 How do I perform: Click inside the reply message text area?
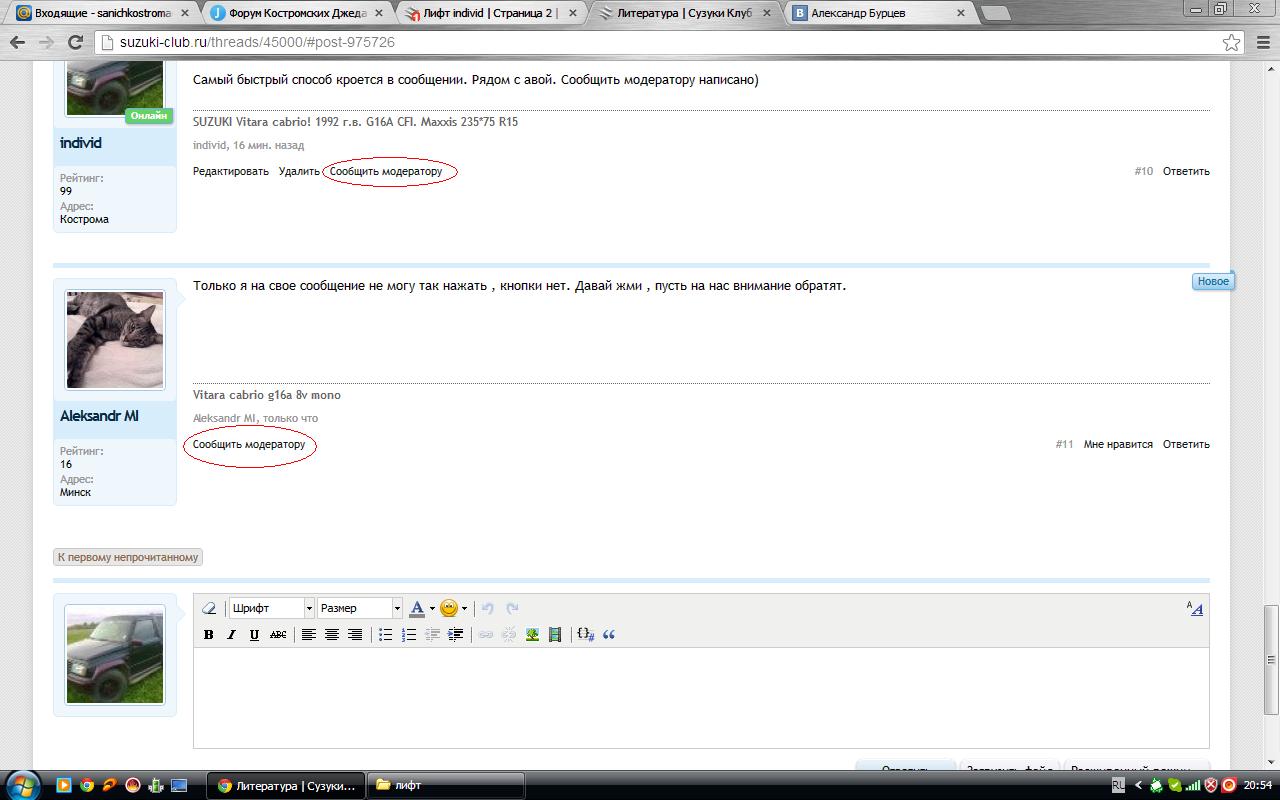tap(700, 697)
